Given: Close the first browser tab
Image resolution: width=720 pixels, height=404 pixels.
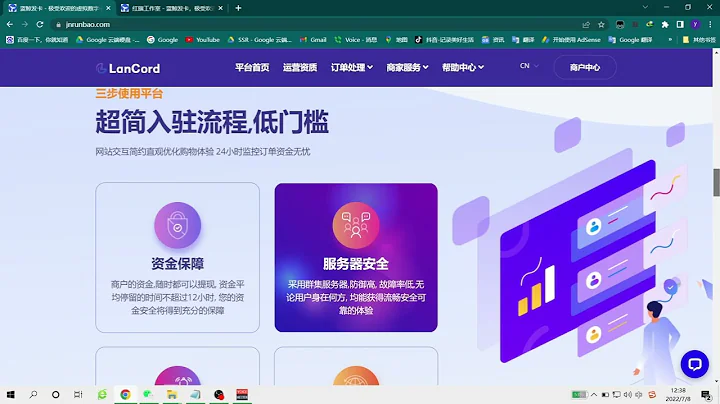Looking at the screenshot, I should click(x=108, y=8).
